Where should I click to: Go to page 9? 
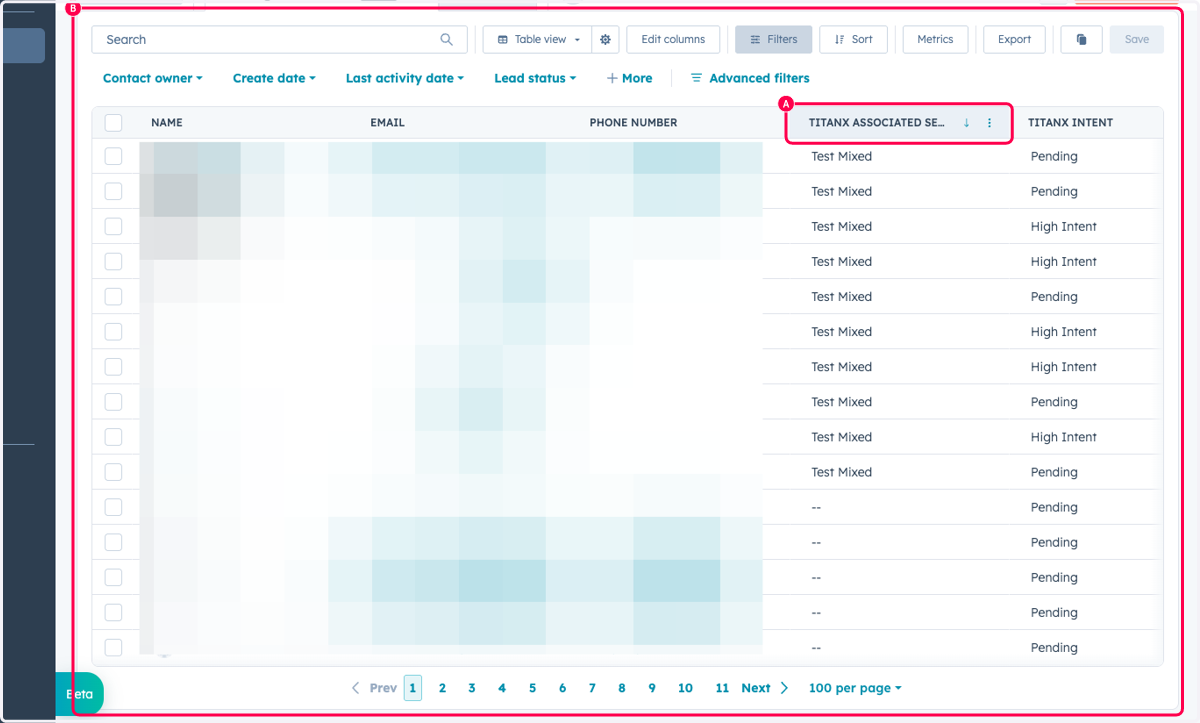point(652,688)
